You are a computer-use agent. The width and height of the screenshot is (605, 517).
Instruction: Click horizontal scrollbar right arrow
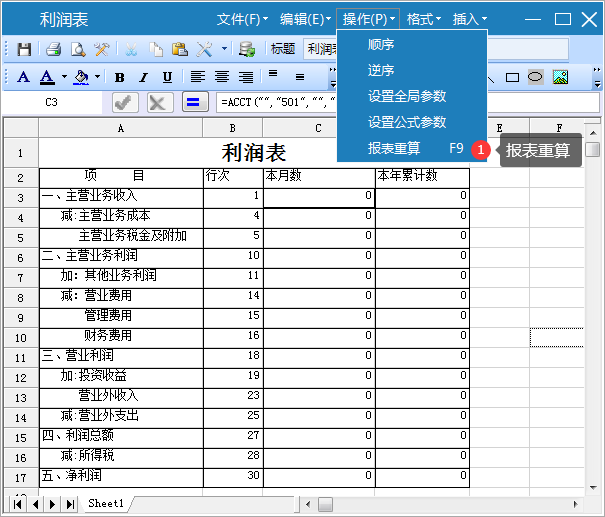pos(576,504)
